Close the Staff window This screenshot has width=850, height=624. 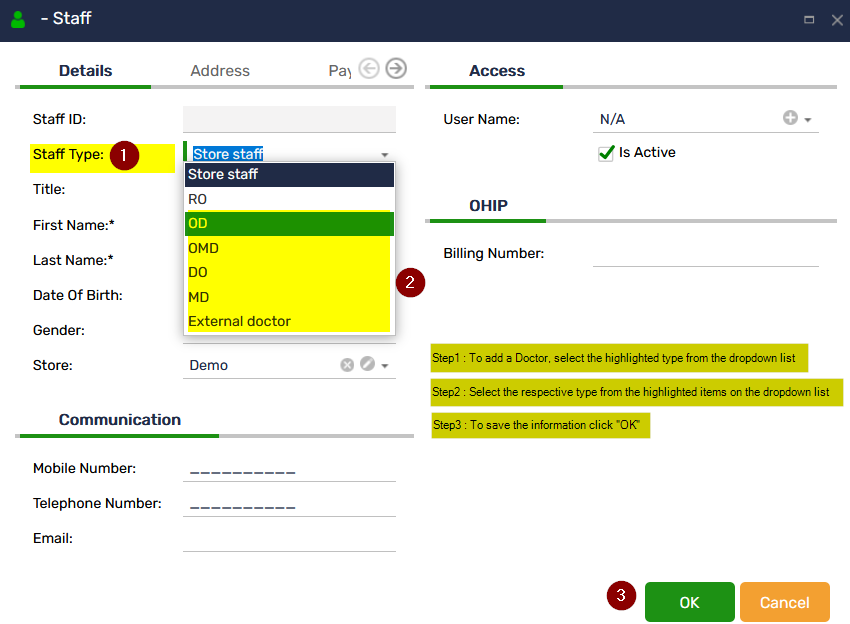pyautogui.click(x=836, y=19)
